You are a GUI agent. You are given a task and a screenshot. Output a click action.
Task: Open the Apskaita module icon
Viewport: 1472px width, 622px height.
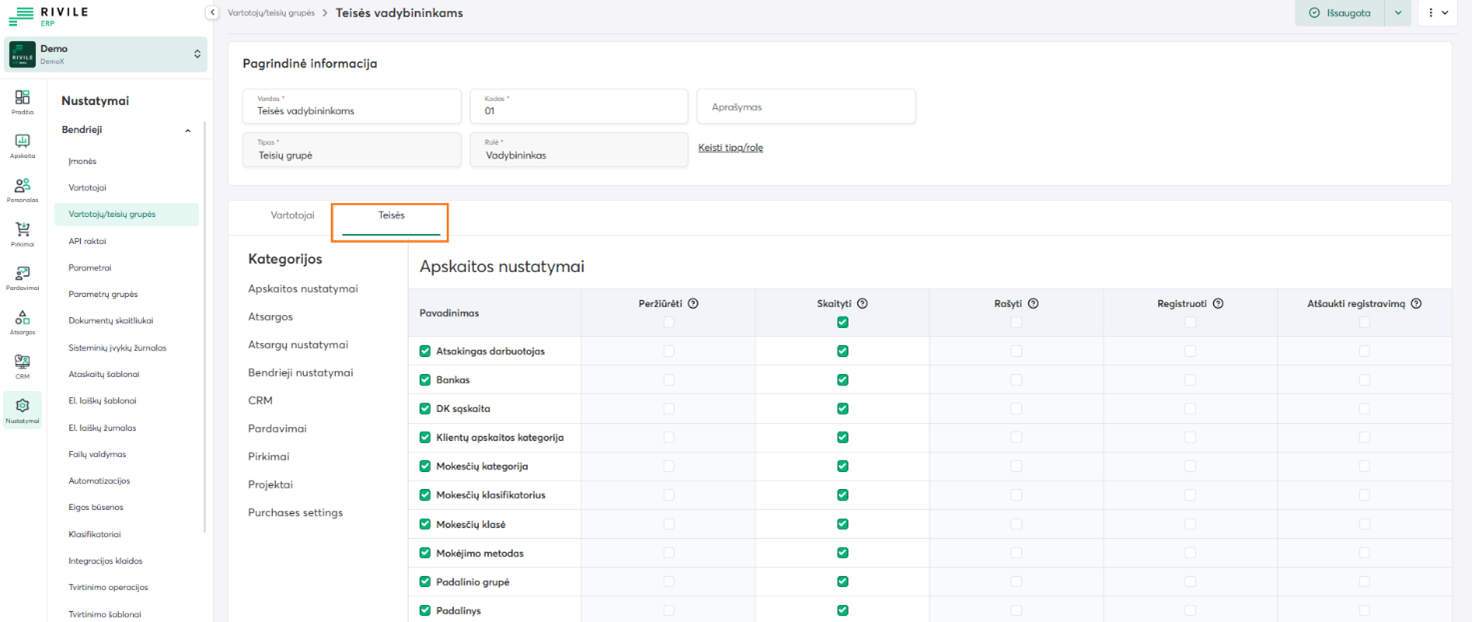[22, 142]
